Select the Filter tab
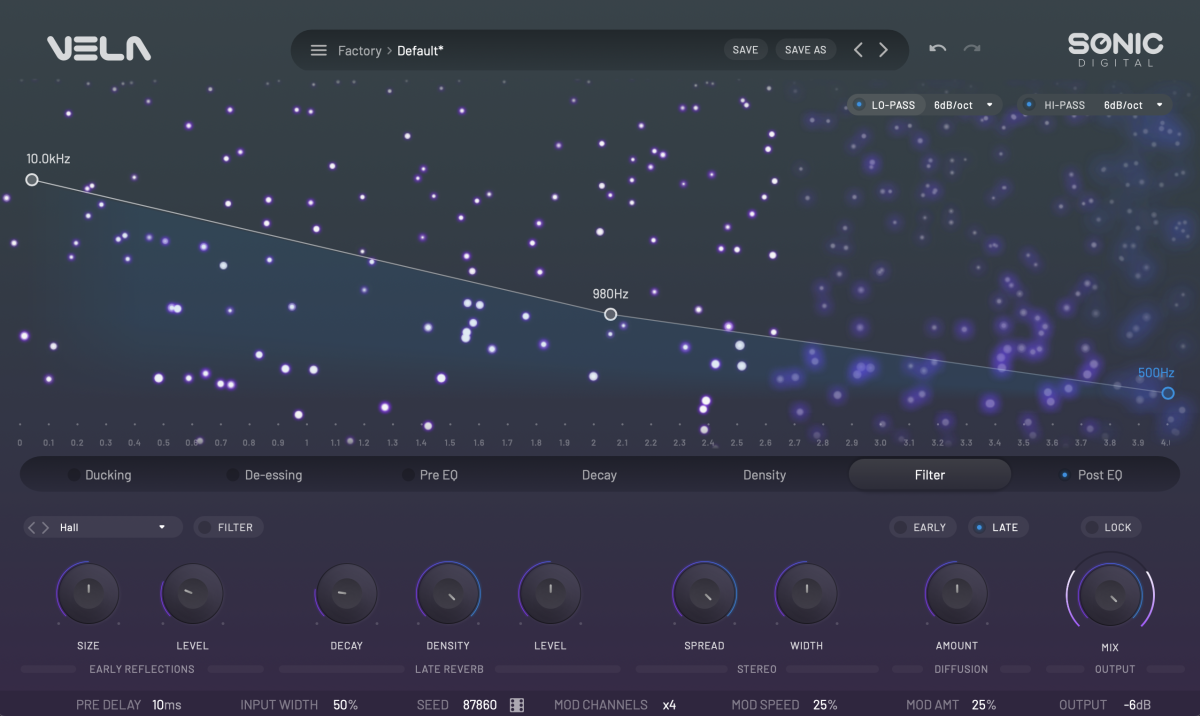 [930, 475]
